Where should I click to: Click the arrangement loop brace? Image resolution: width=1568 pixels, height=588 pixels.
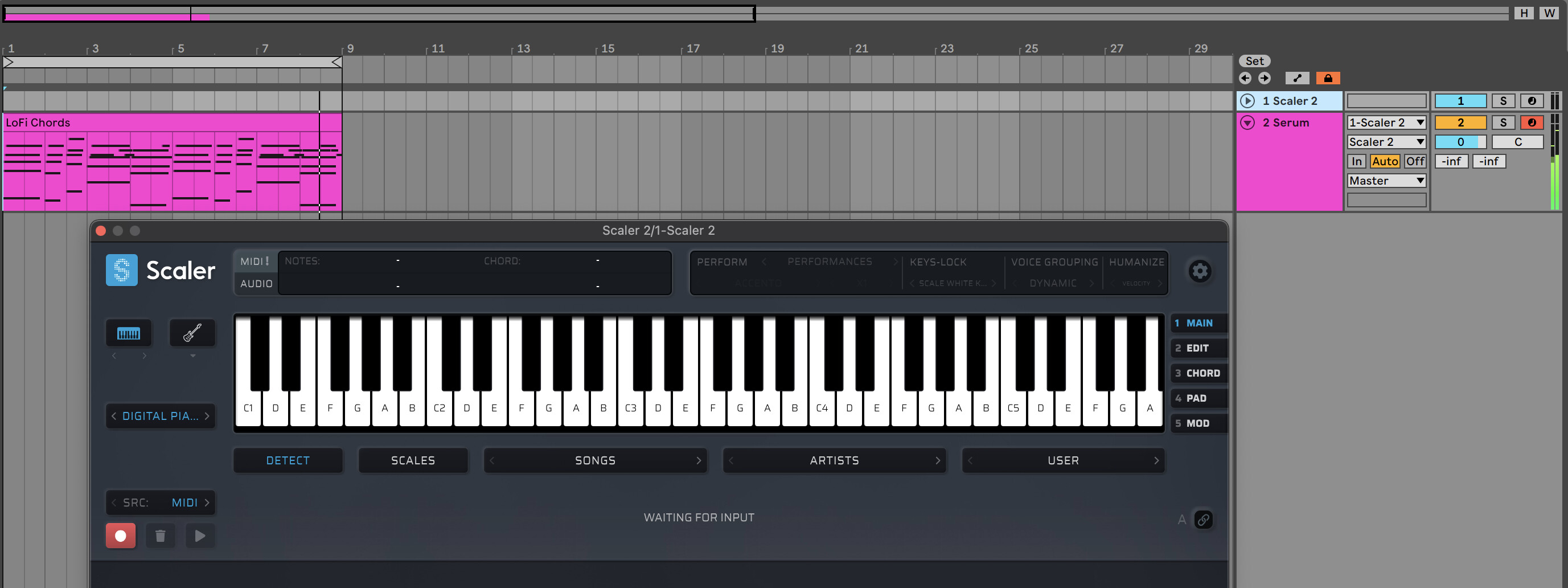coord(173,62)
